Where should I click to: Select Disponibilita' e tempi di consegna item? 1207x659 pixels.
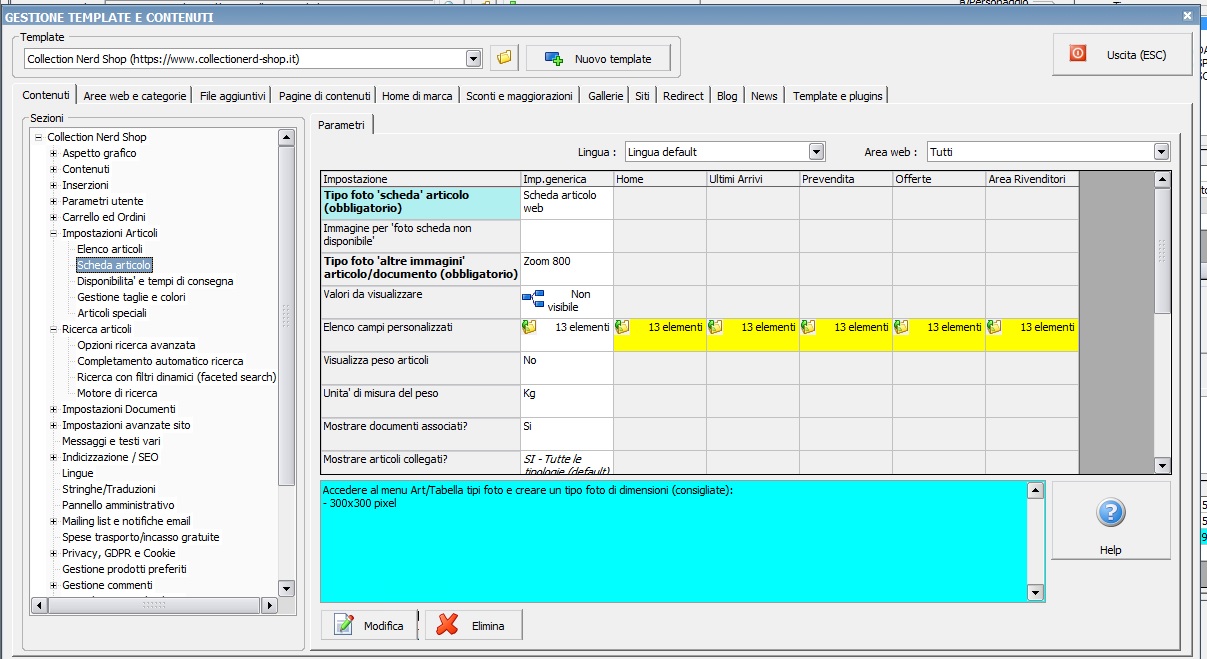(x=155, y=281)
